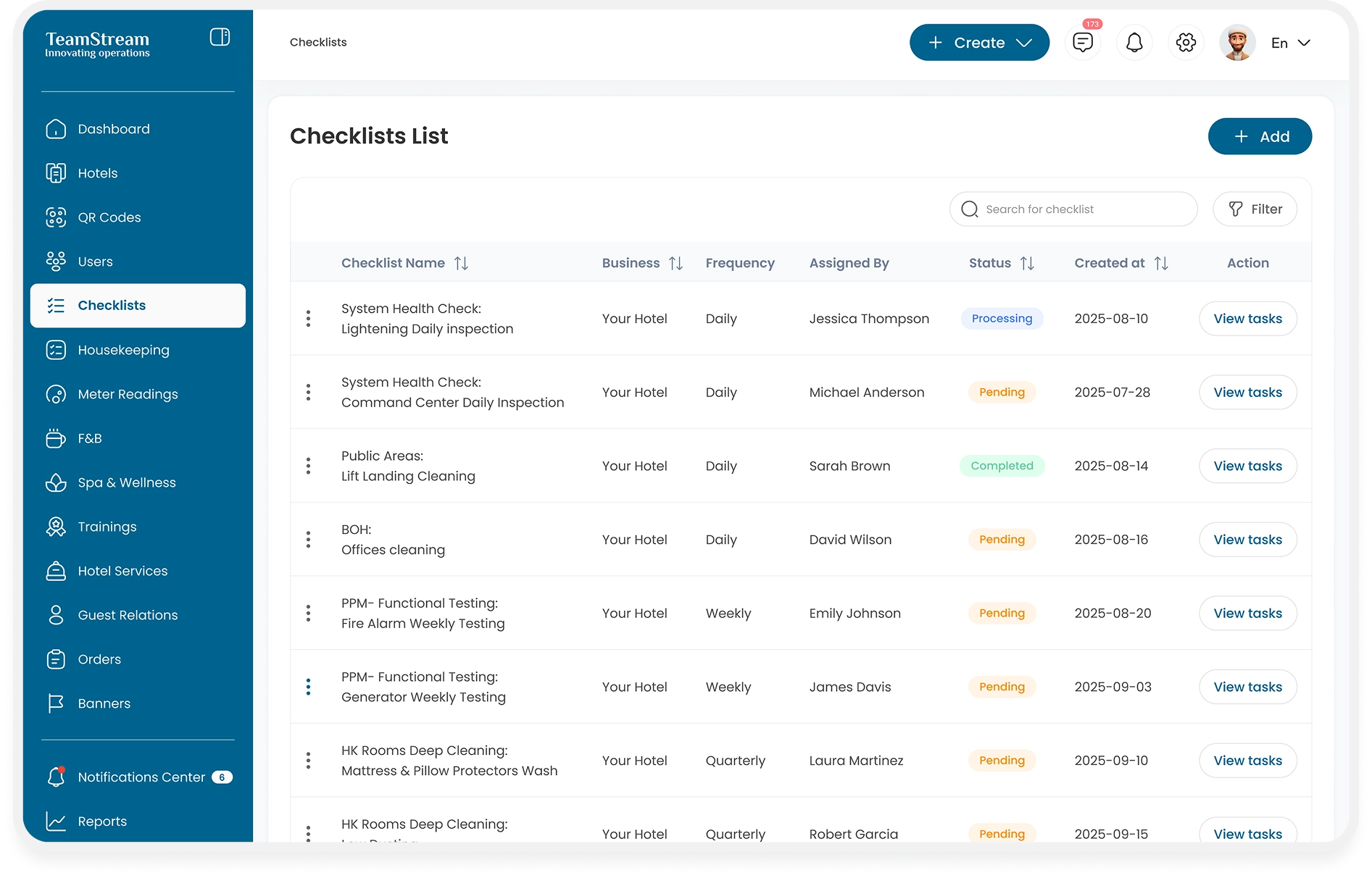
Task: Click the user profile avatar
Action: pos(1236,43)
